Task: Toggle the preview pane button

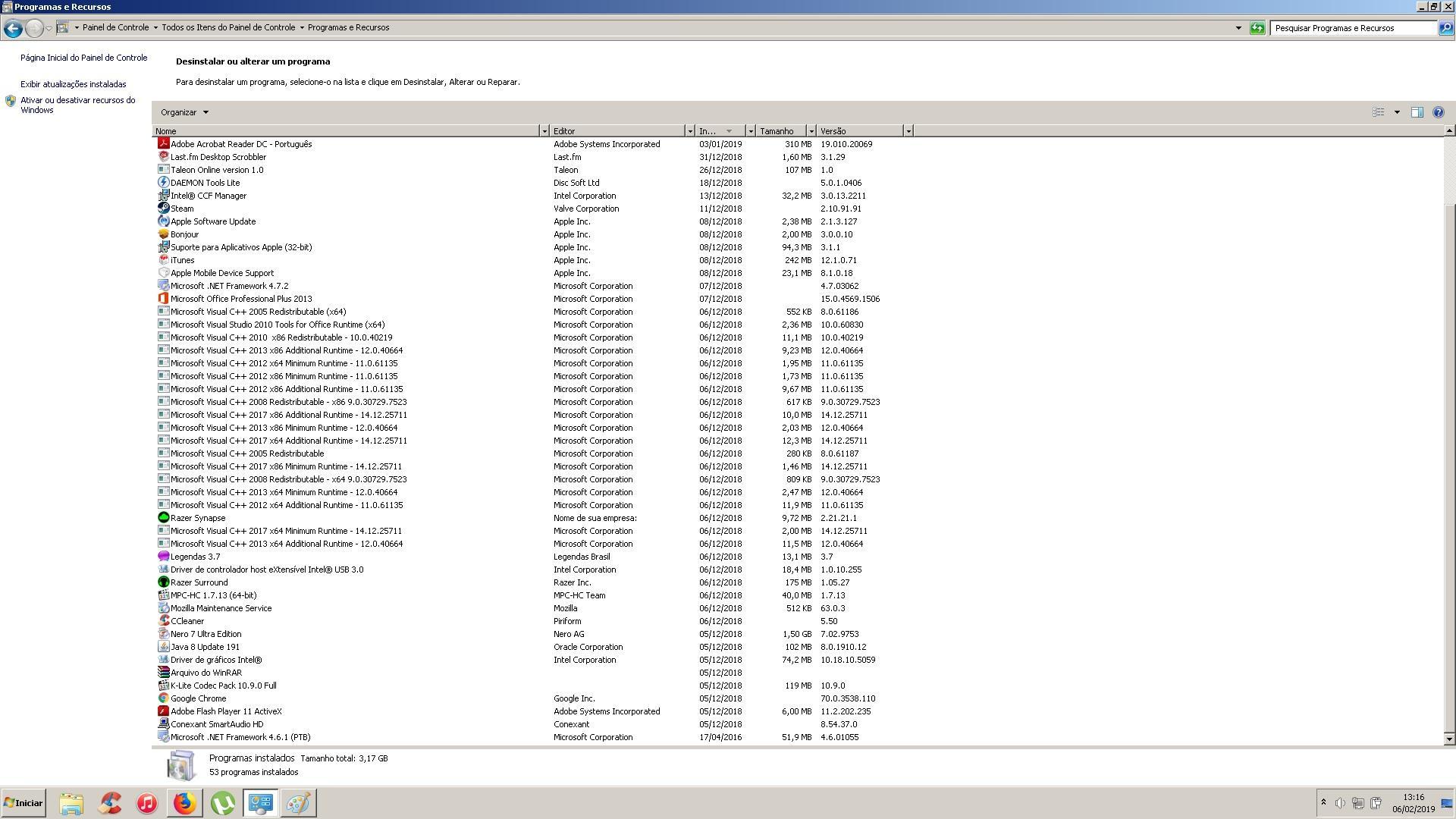Action: [1417, 112]
